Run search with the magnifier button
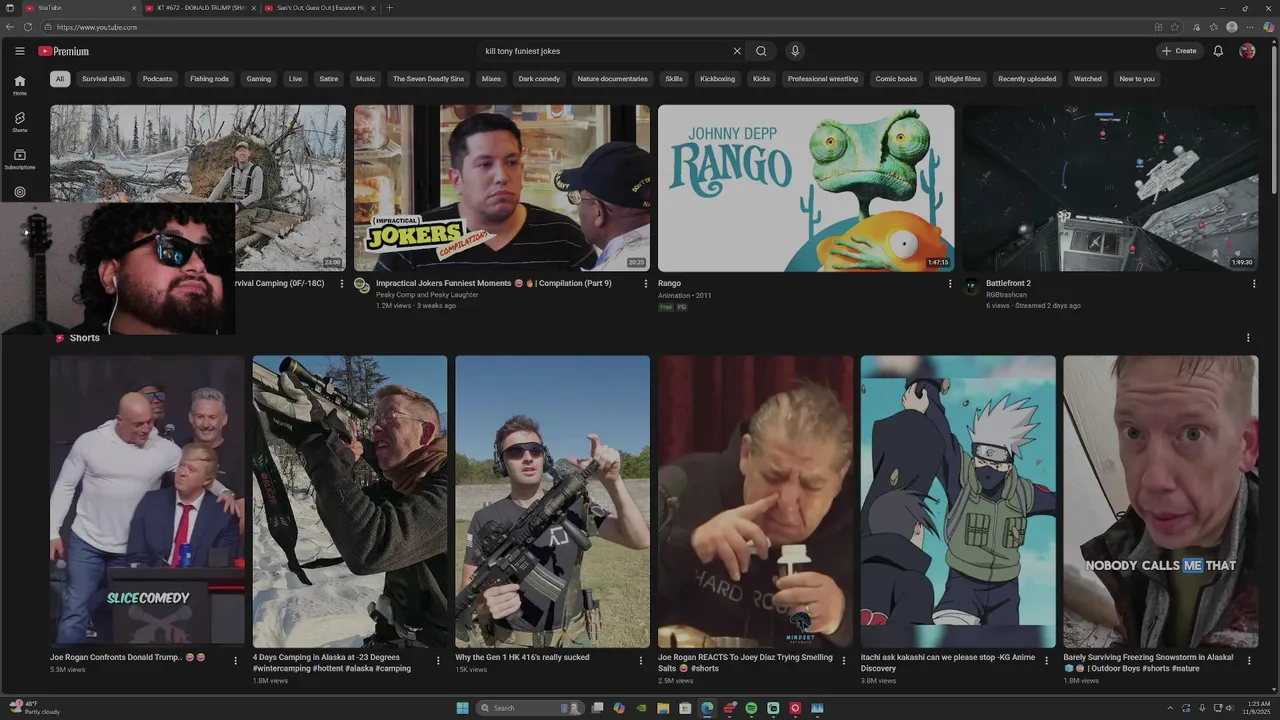Screen dimensions: 1280x720 (x=761, y=51)
